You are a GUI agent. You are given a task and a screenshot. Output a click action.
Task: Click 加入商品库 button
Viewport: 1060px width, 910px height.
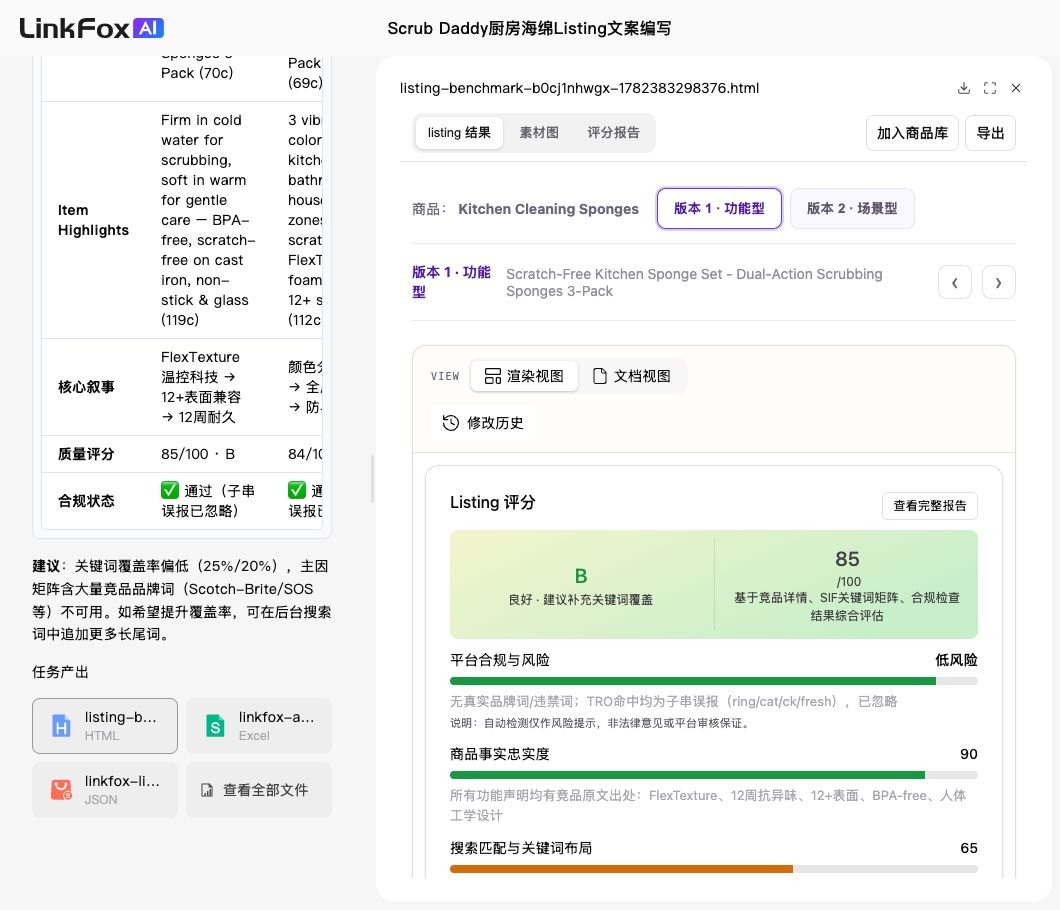click(x=912, y=133)
